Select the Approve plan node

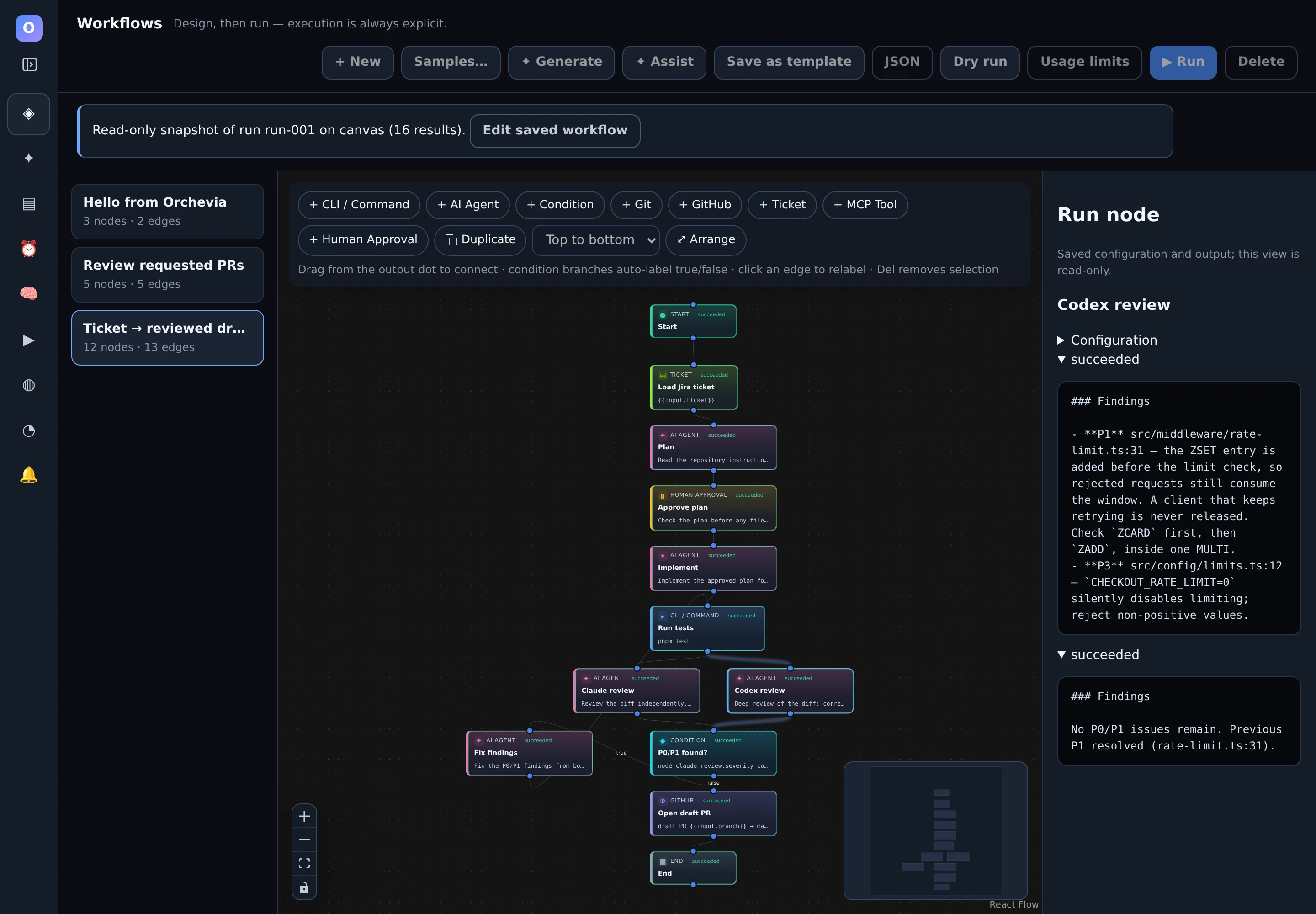(714, 508)
